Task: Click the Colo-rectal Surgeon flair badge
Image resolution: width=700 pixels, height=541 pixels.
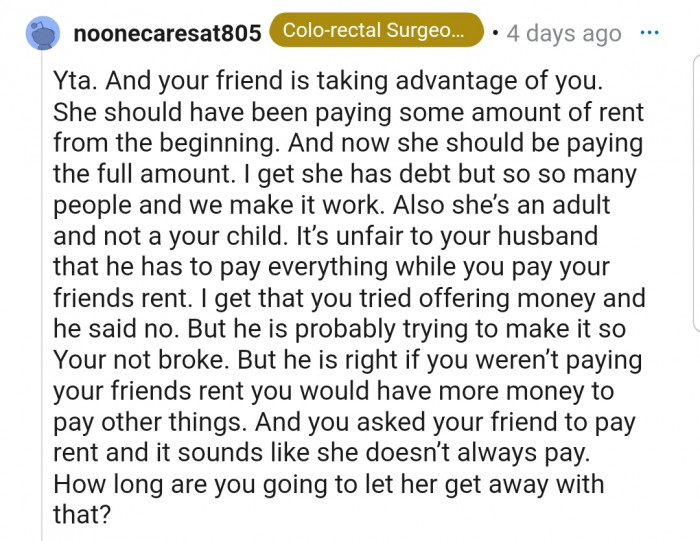Action: coord(375,31)
